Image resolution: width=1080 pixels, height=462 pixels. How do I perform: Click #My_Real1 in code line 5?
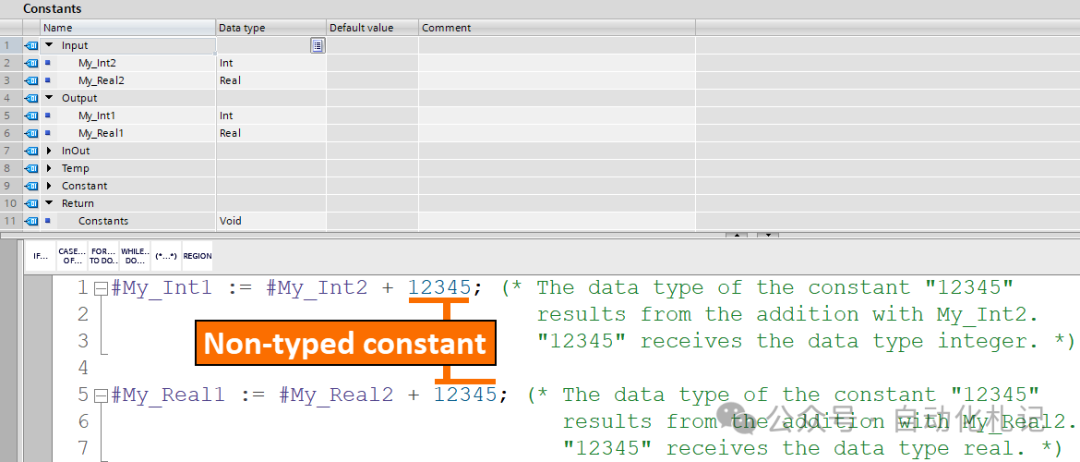pos(167,395)
